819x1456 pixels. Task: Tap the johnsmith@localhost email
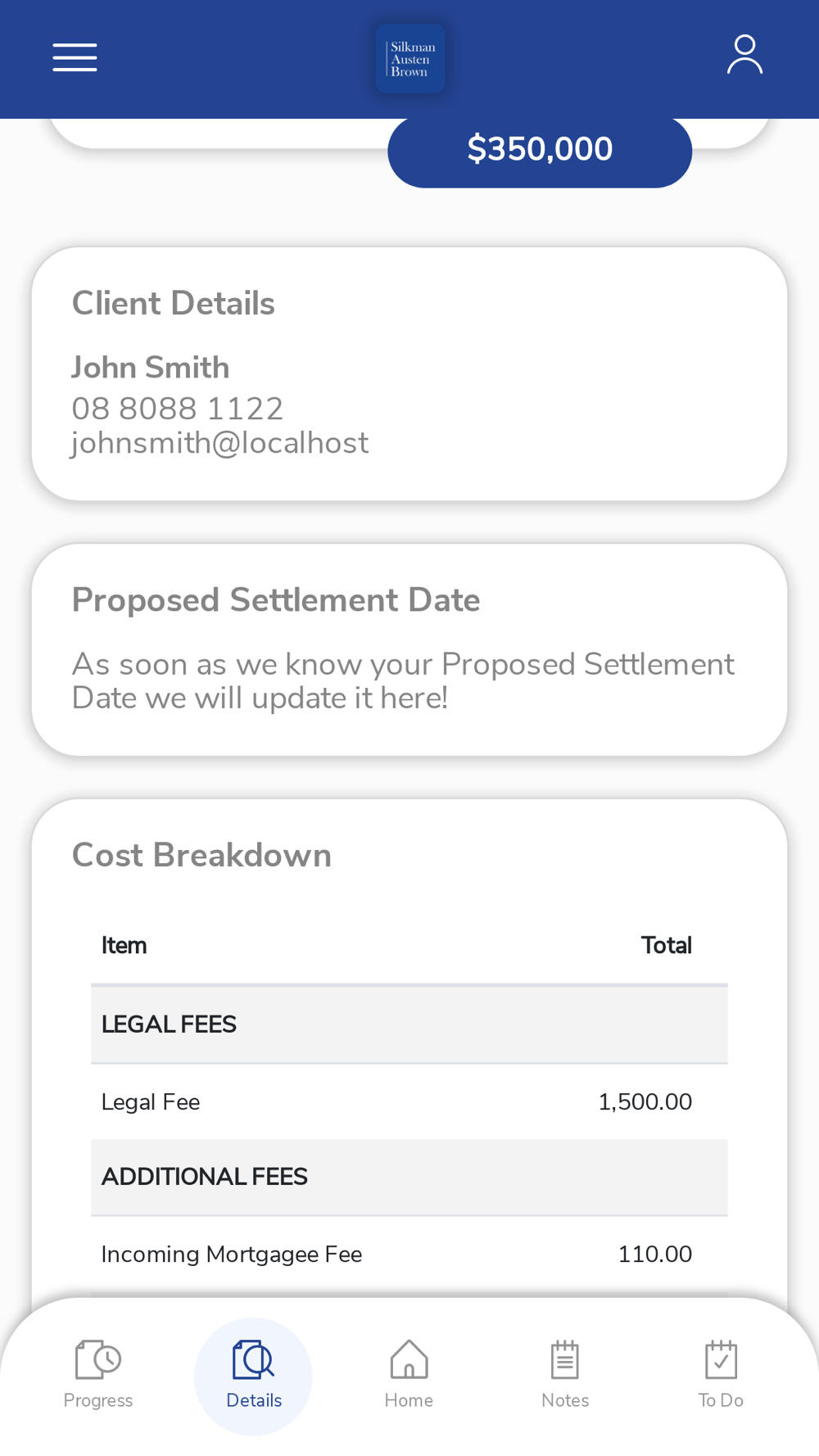point(219,443)
